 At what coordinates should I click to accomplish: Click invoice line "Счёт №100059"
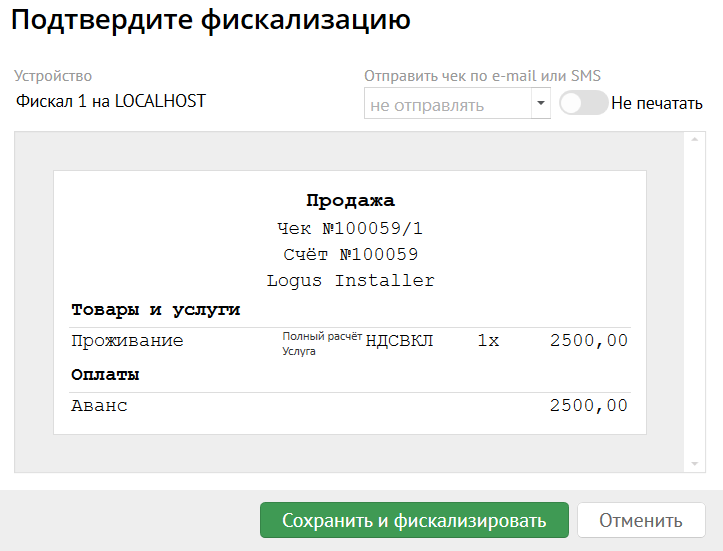pos(350,254)
